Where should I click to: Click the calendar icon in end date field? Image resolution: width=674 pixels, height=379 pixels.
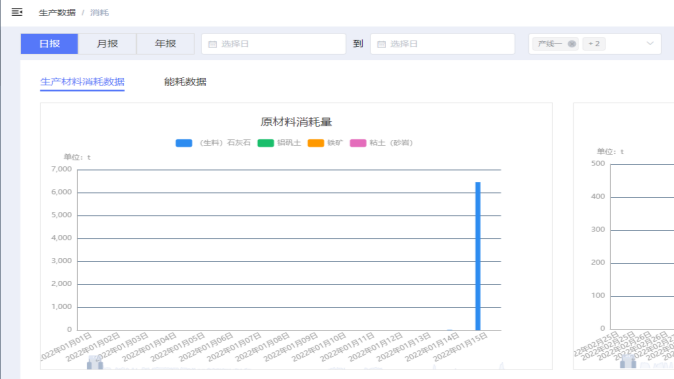381,44
